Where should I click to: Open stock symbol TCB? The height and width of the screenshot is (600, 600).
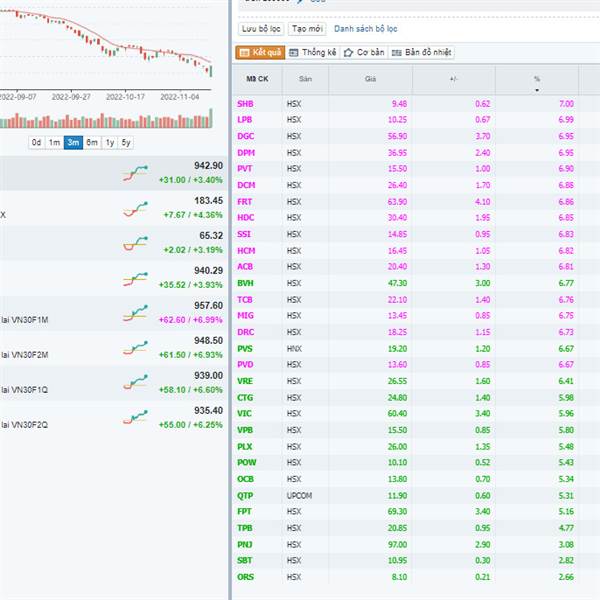point(245,300)
